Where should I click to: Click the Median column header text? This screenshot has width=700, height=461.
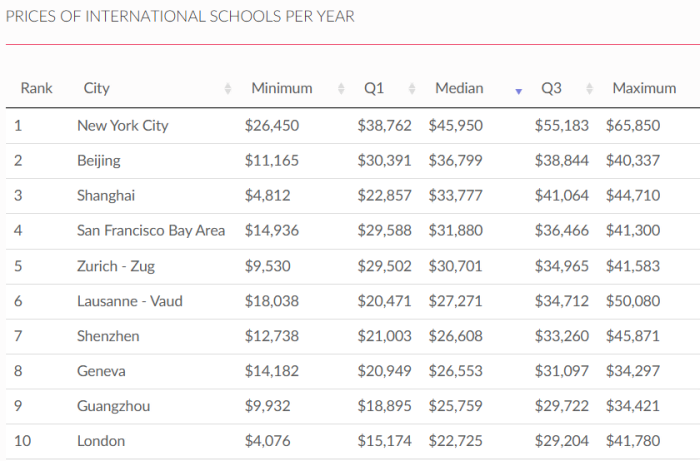[460, 88]
